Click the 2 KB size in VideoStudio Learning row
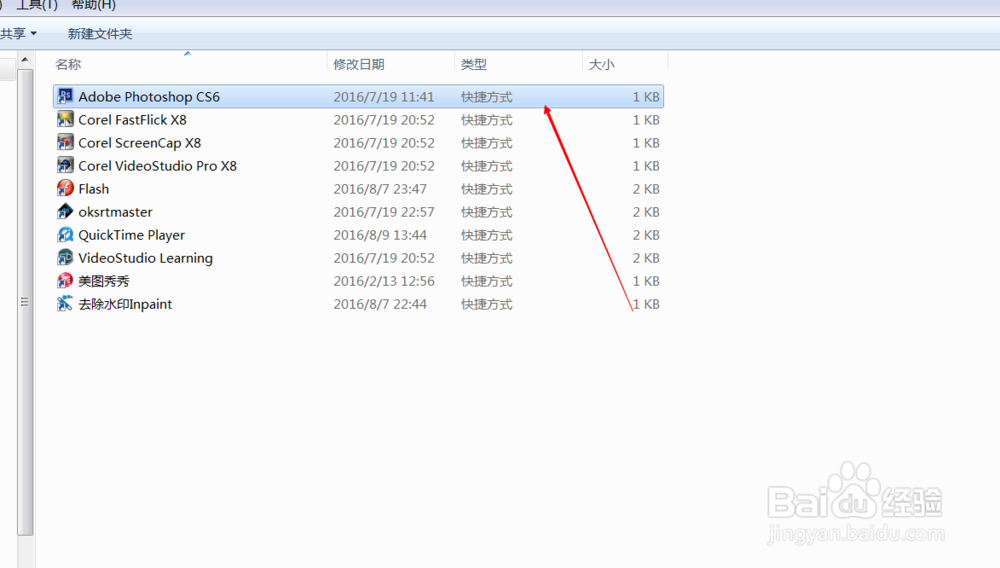The width and height of the screenshot is (1000, 568). [646, 258]
